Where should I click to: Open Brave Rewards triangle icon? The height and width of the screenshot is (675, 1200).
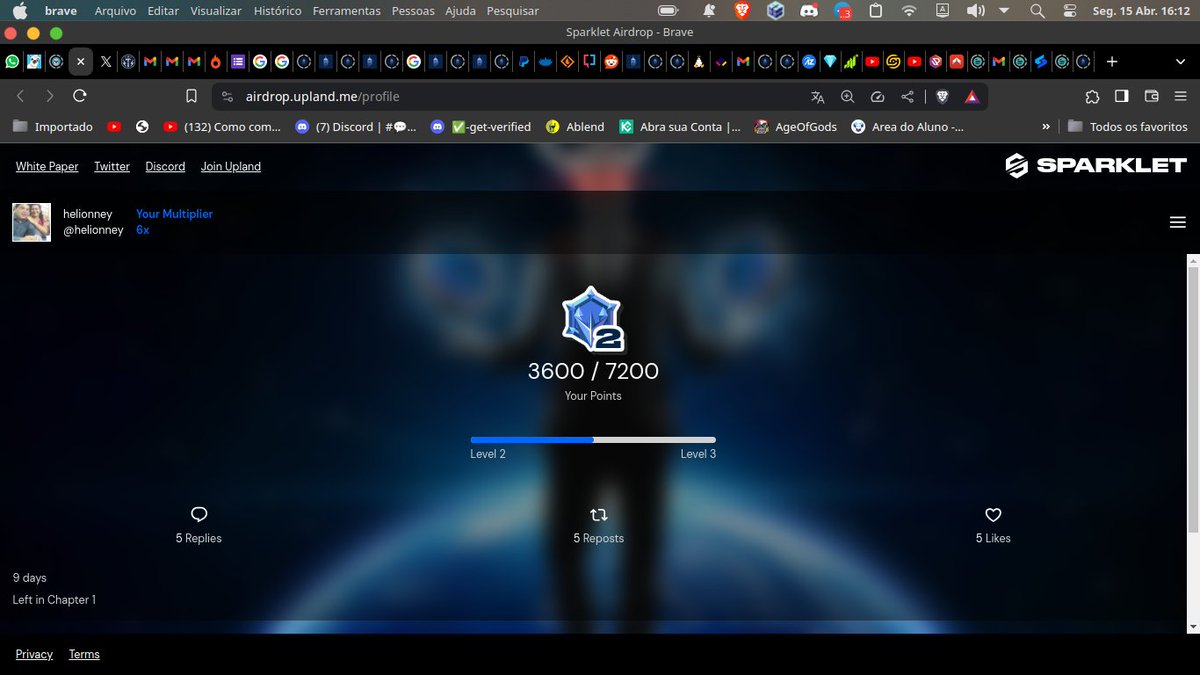coord(971,97)
